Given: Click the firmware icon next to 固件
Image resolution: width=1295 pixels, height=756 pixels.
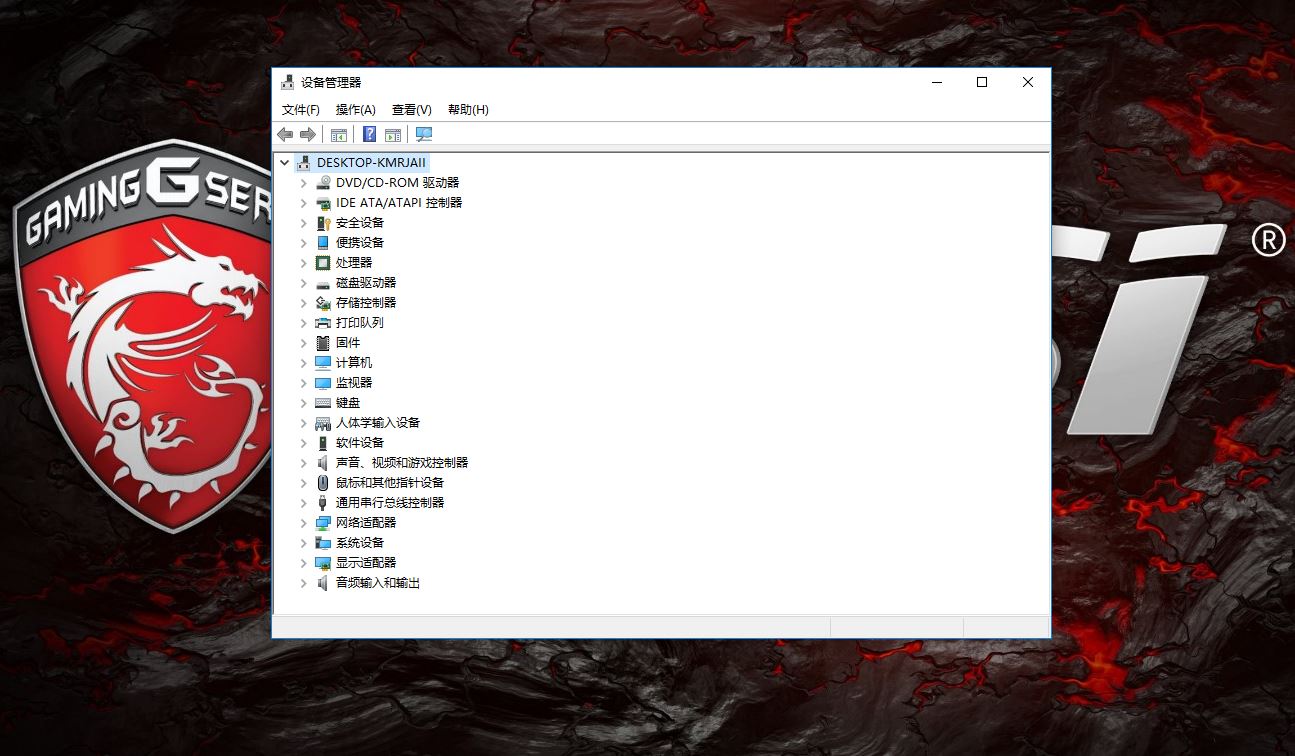Looking at the screenshot, I should point(323,342).
